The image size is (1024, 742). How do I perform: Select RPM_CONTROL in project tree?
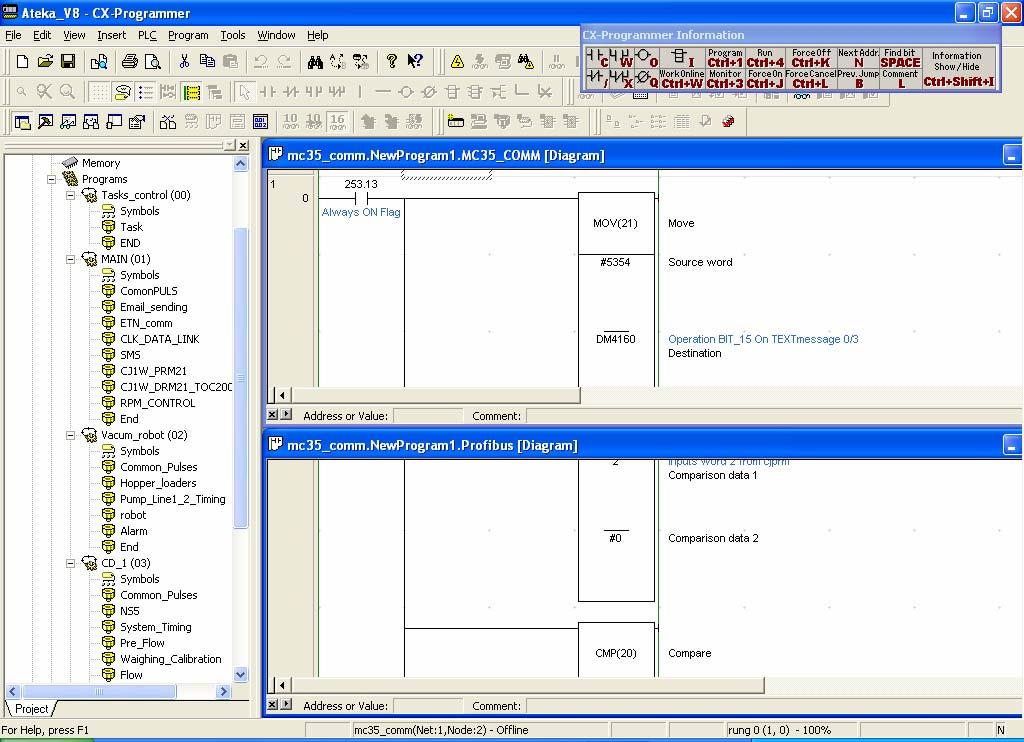click(157, 403)
